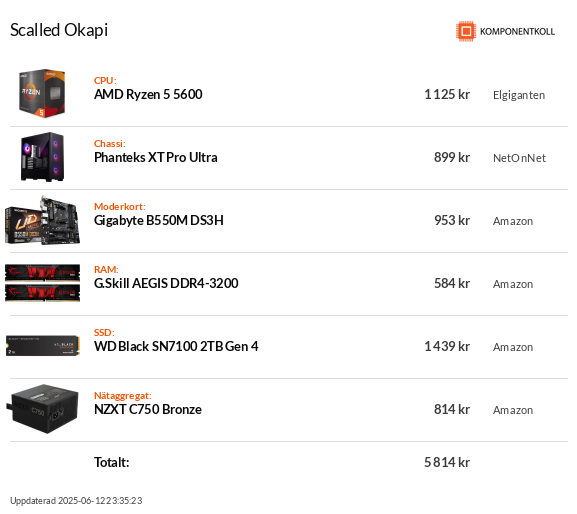Open the Phanteks XT Pro Ultra product link
Screen dimensions: 577x514
pos(156,157)
